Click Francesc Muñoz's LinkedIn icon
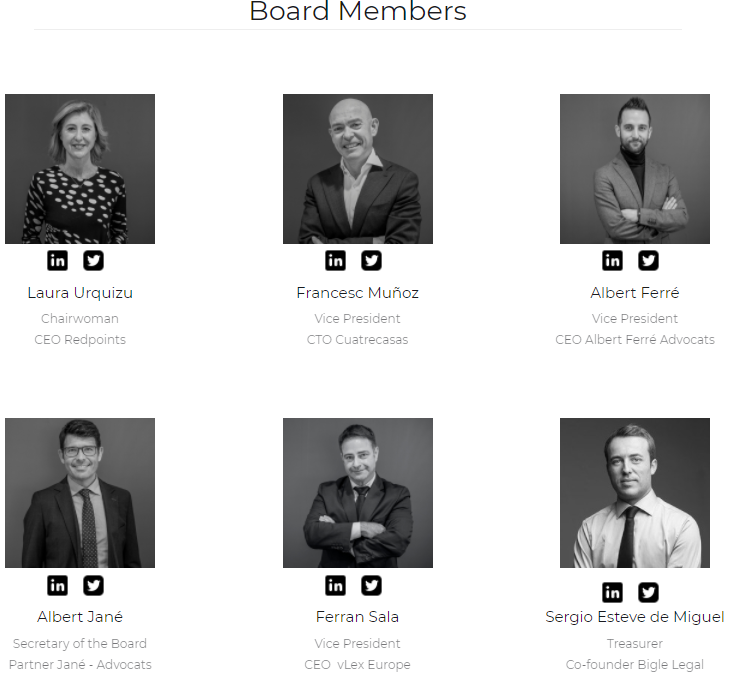 [x=335, y=260]
